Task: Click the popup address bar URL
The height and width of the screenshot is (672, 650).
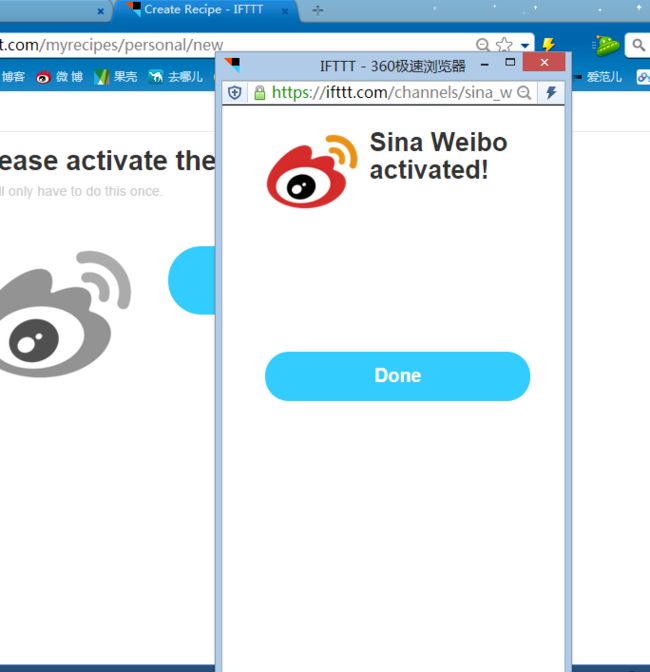Action: pos(392,93)
